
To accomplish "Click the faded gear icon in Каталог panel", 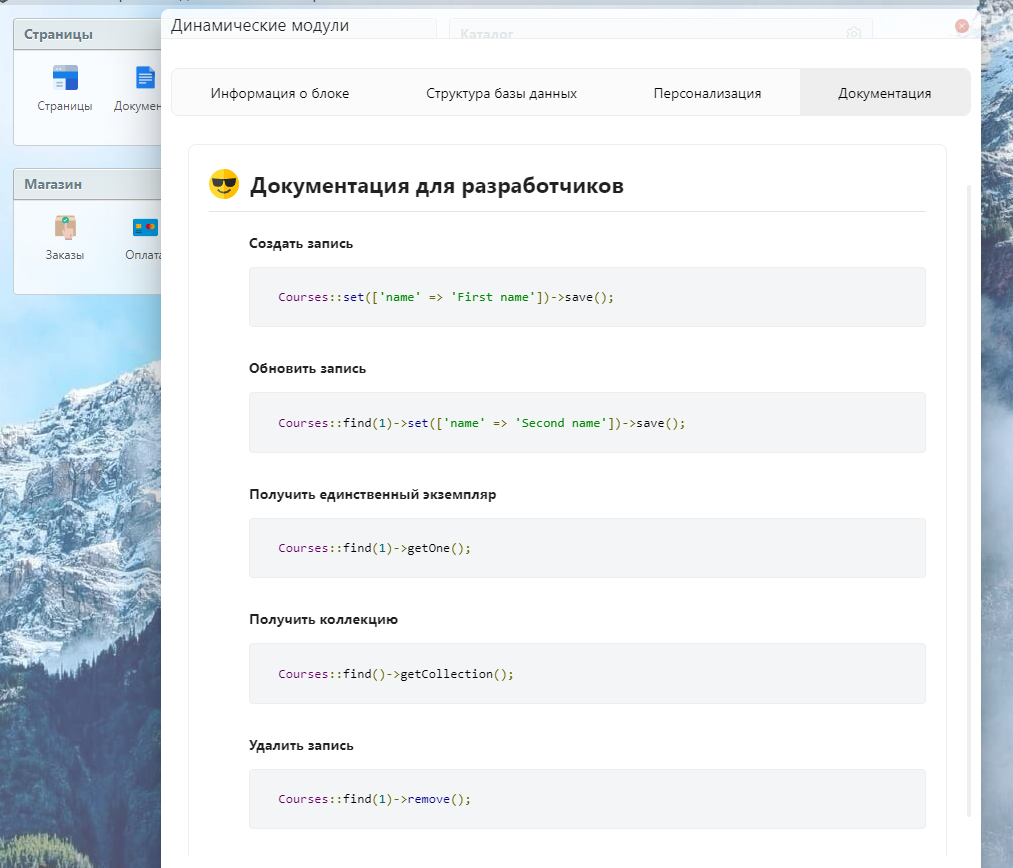I will click(853, 34).
